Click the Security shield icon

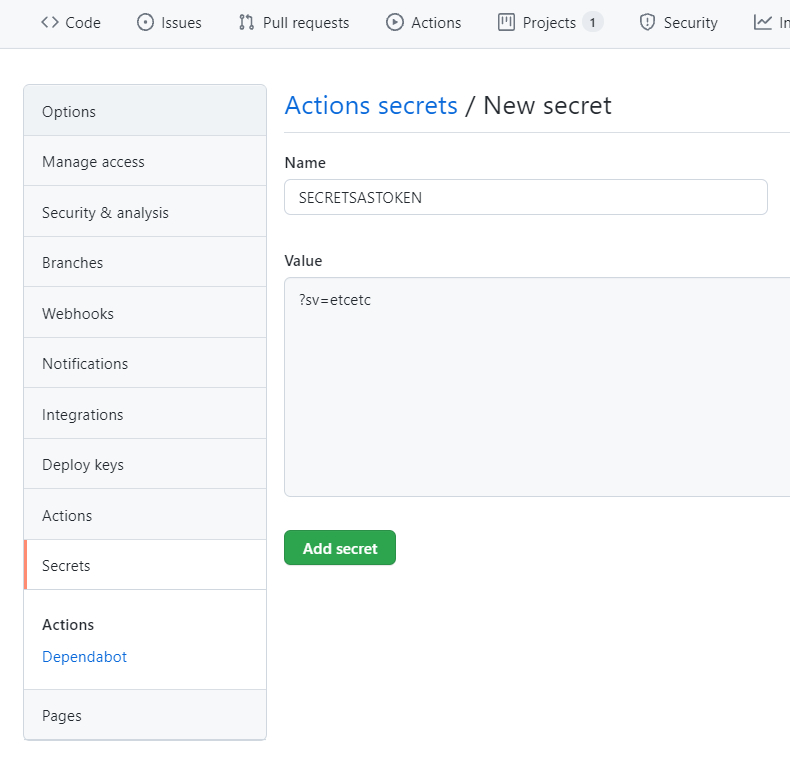point(647,22)
